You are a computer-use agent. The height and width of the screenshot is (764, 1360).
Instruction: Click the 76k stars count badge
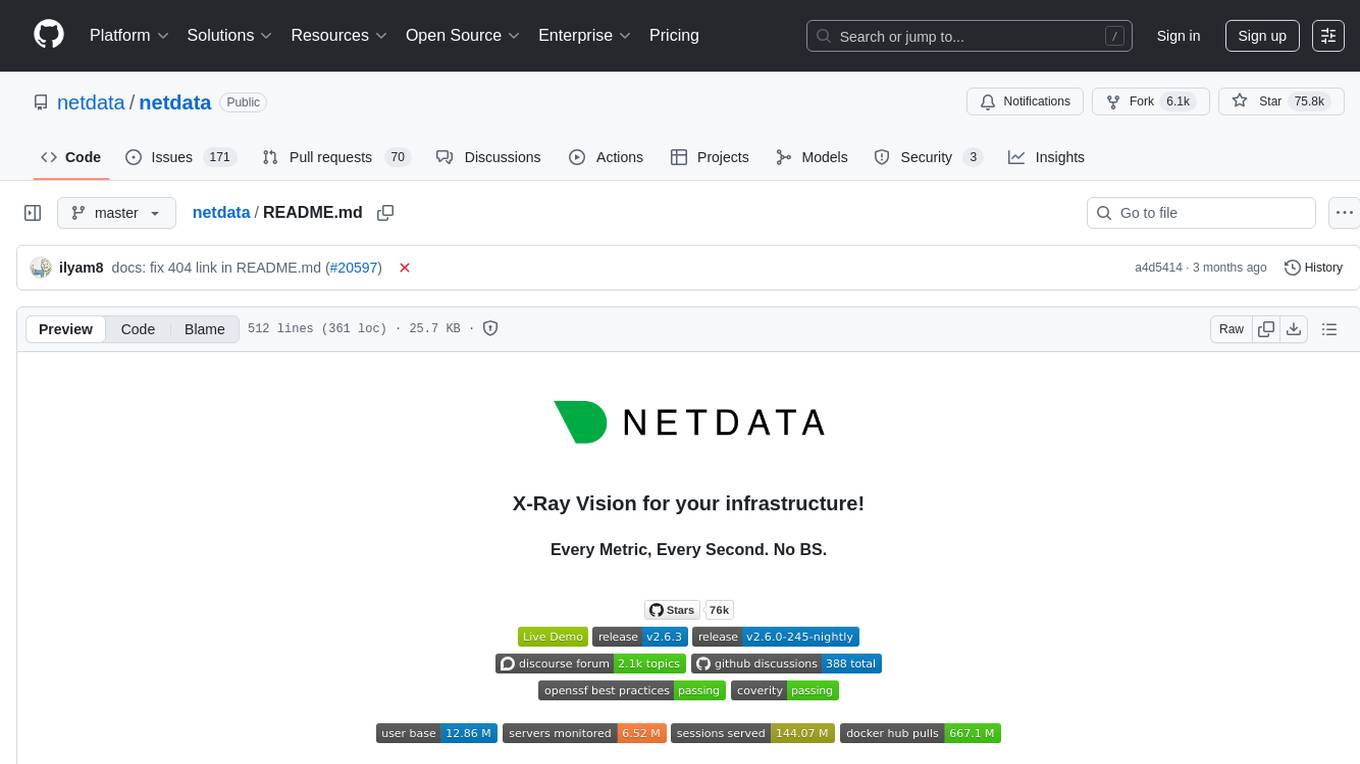(719, 610)
